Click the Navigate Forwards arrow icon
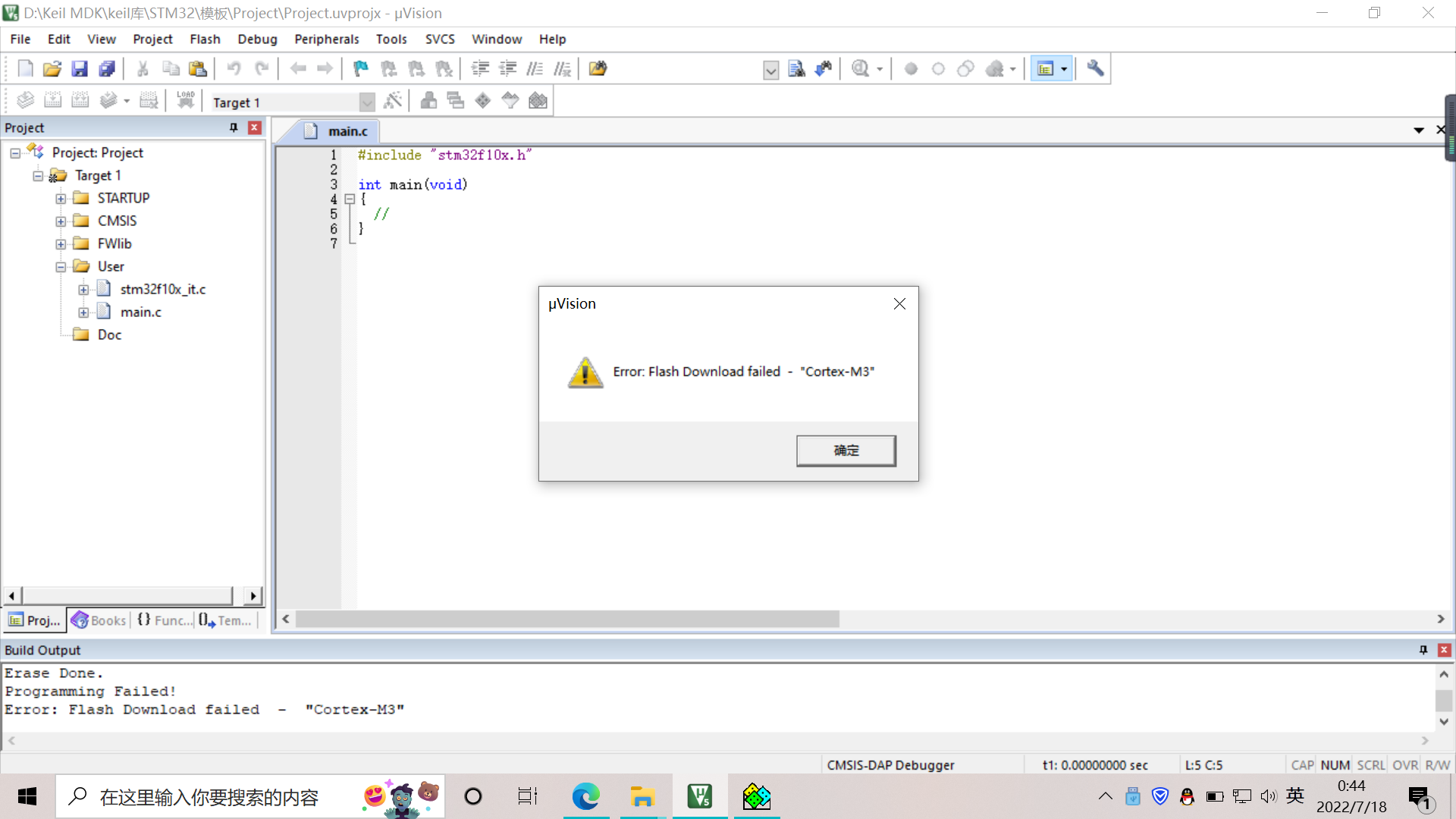 pyautogui.click(x=325, y=69)
